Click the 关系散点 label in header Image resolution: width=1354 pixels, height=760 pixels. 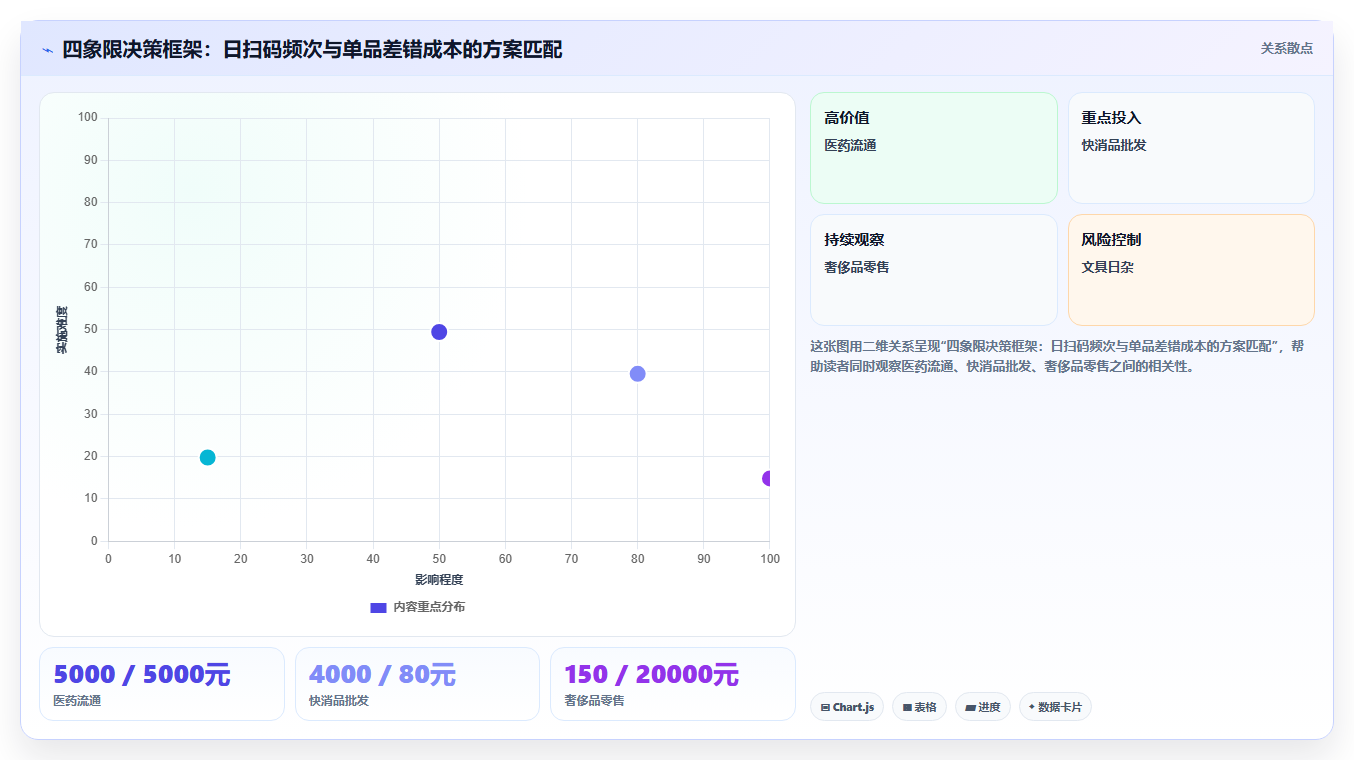tap(1286, 48)
